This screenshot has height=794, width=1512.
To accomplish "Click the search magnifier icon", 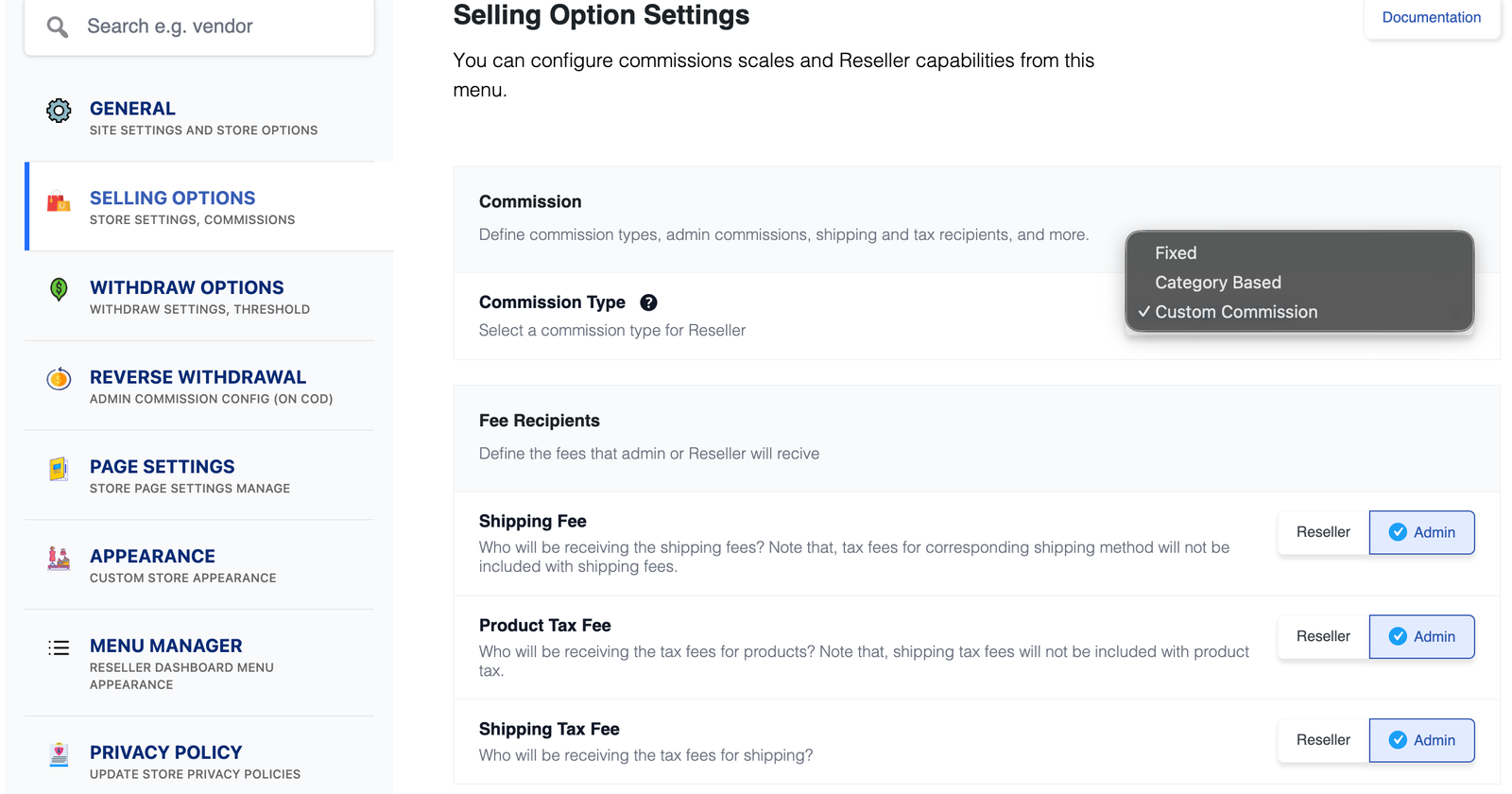I will click(58, 27).
